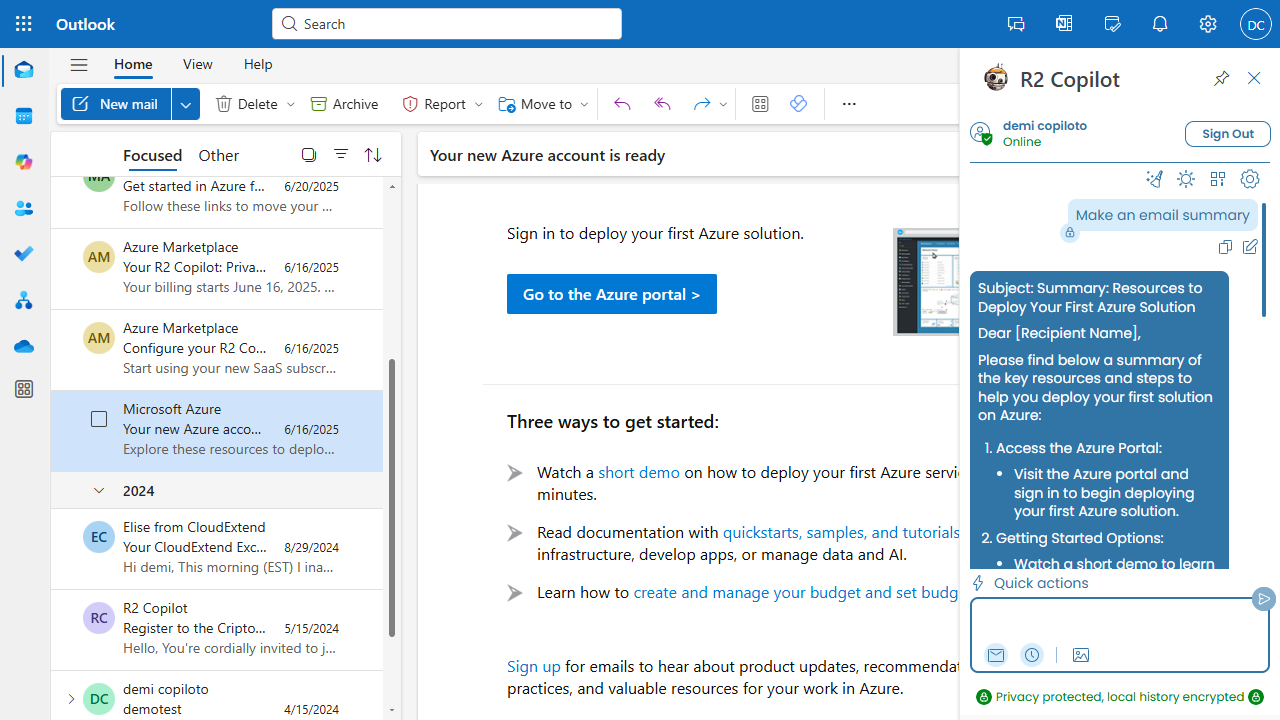Expand the Forward options dropdown
The image size is (1280, 720).
(x=723, y=104)
